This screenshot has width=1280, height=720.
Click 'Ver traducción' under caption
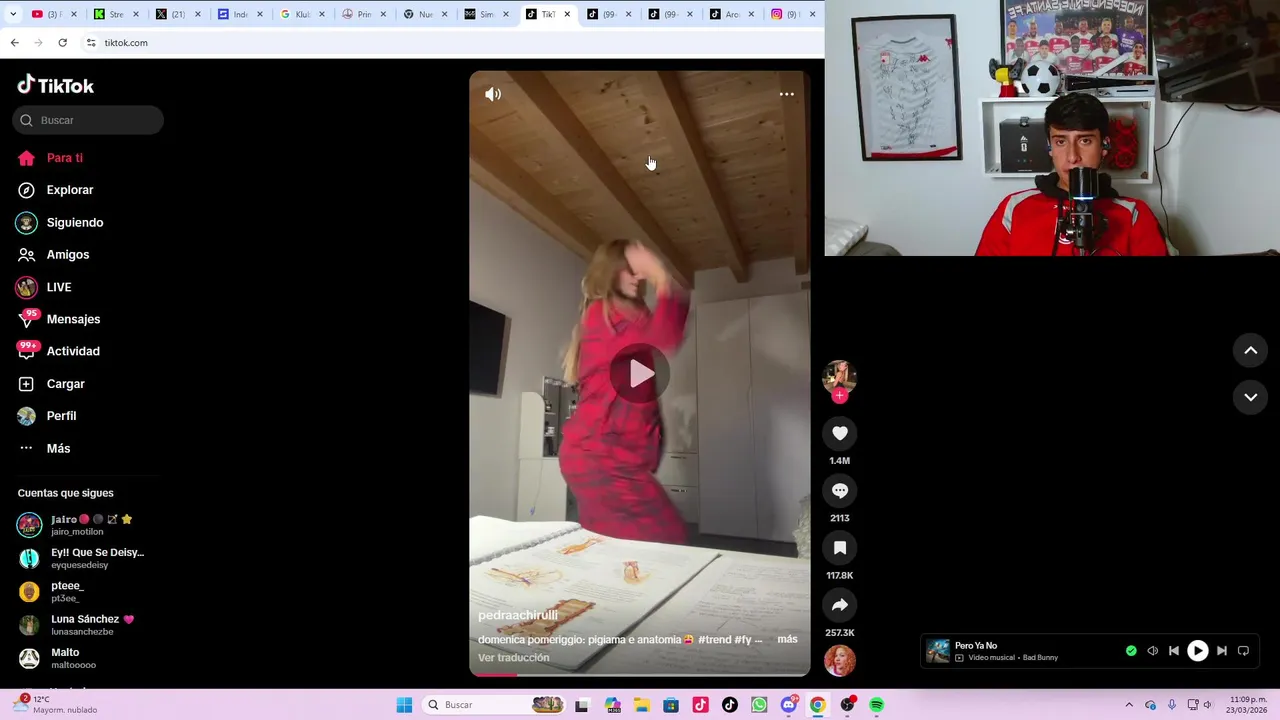514,657
